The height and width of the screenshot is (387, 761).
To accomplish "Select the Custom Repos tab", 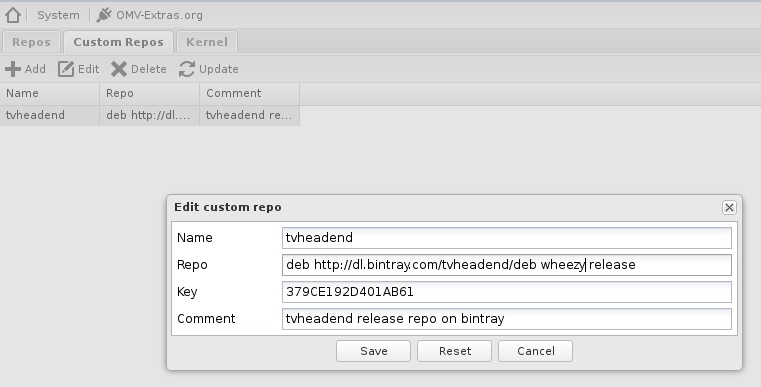I will (118, 42).
